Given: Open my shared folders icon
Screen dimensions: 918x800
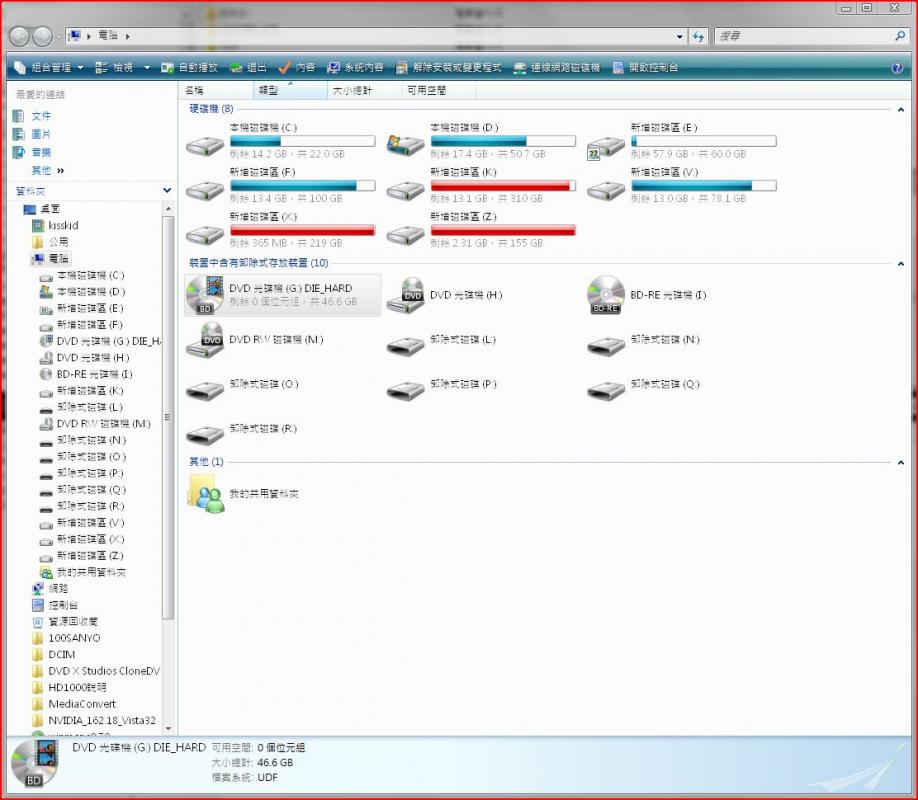Looking at the screenshot, I should (x=206, y=494).
